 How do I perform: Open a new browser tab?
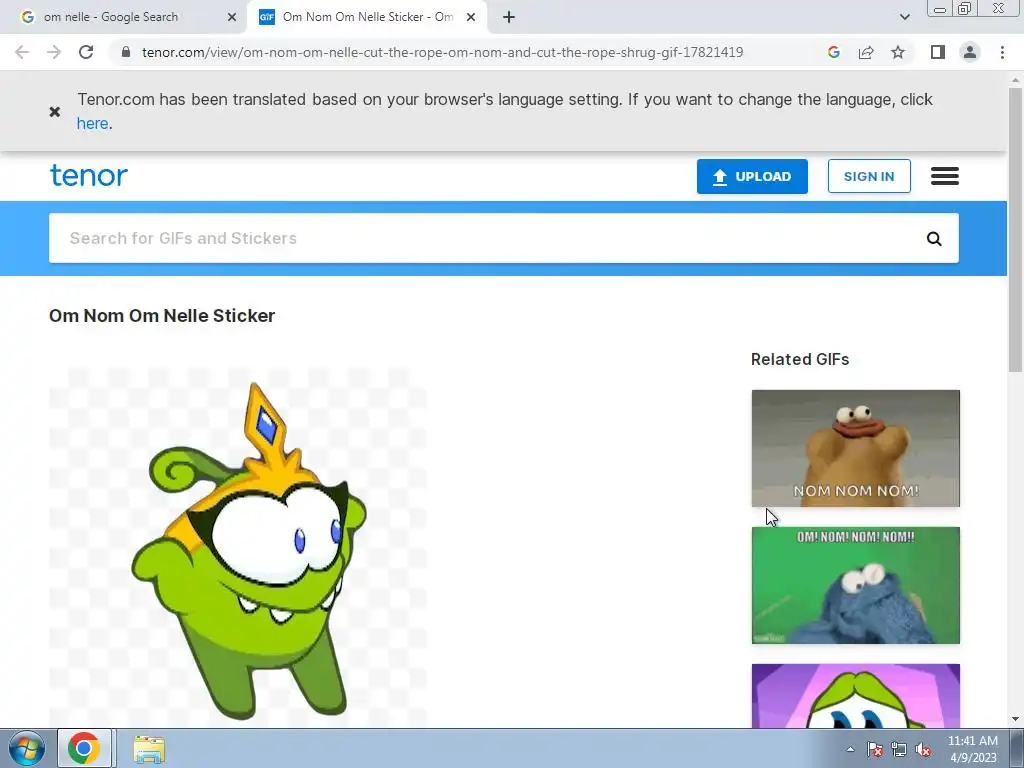pos(509,17)
